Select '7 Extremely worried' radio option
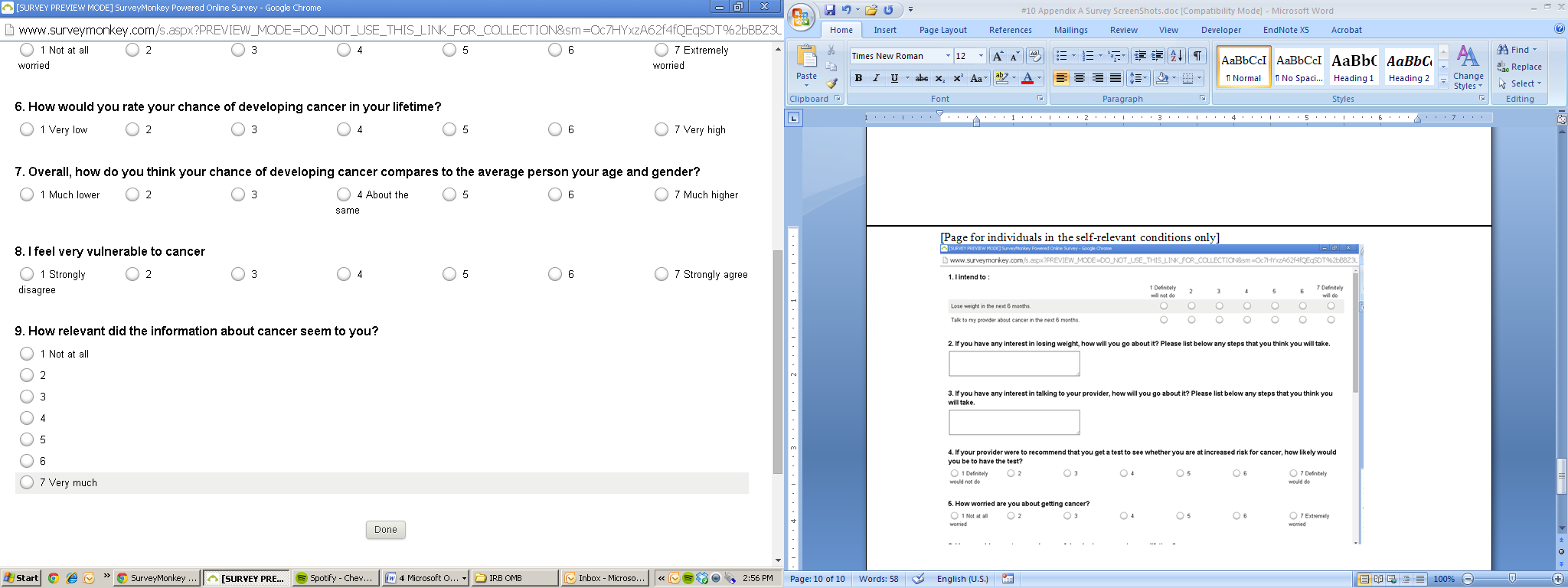 click(x=661, y=50)
